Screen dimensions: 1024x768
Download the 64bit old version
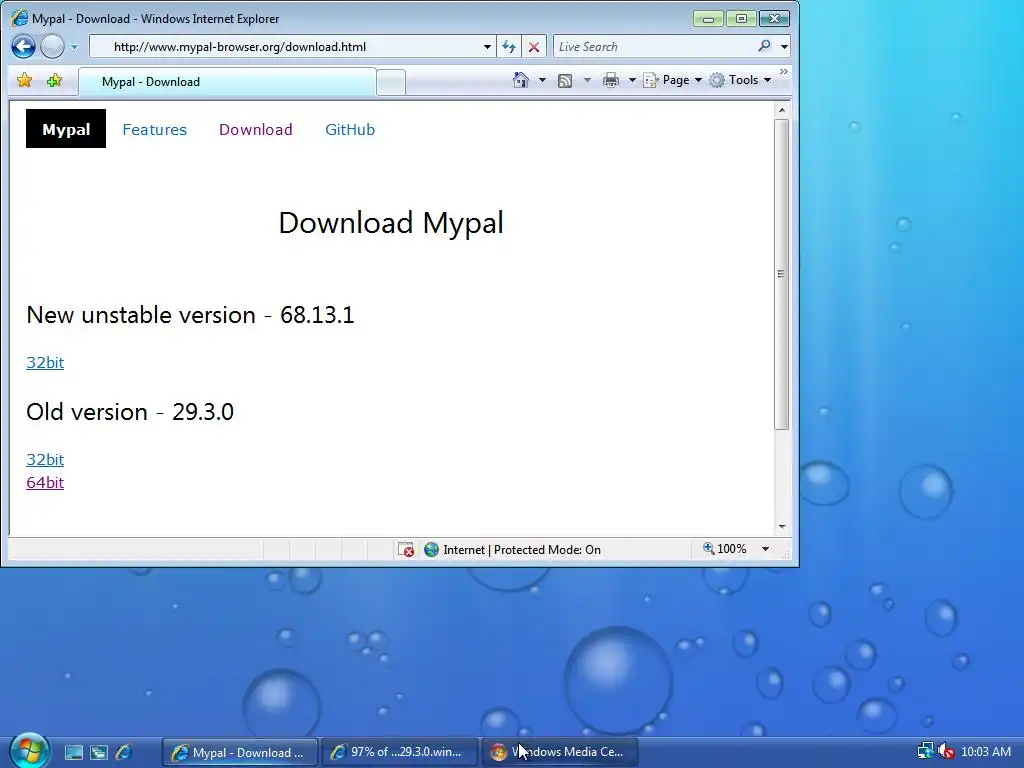pyautogui.click(x=45, y=483)
